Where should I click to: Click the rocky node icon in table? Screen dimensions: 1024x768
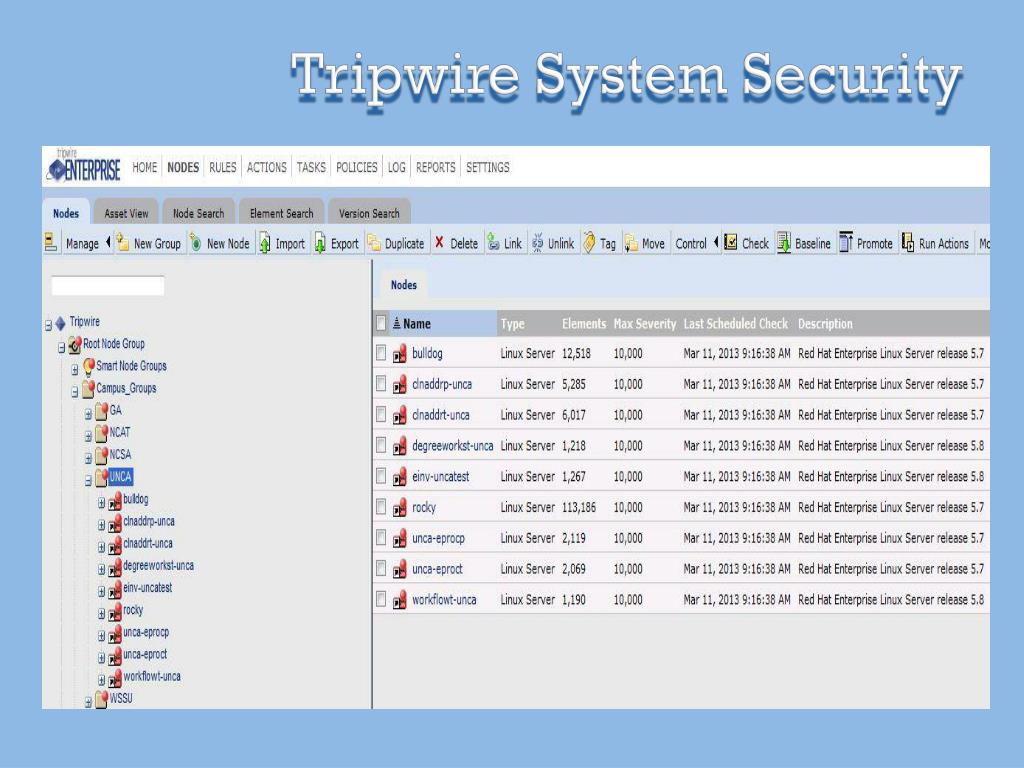400,508
